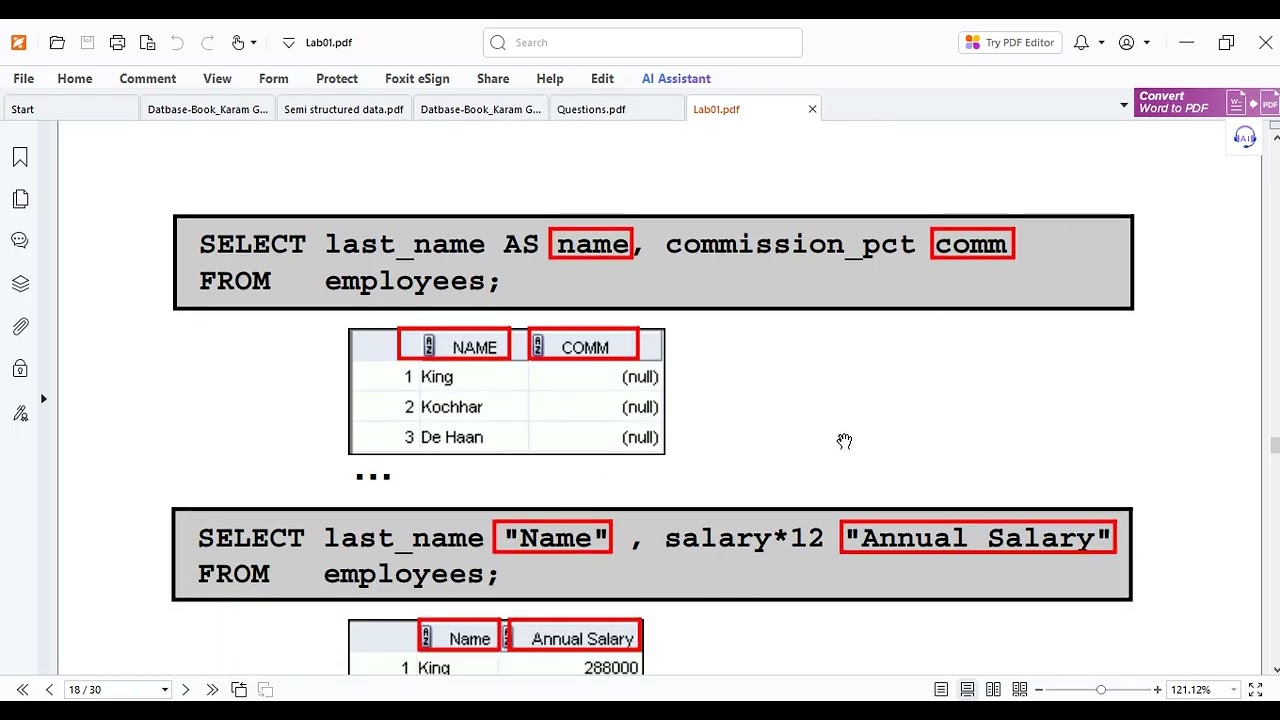Image resolution: width=1280 pixels, height=720 pixels.
Task: Open the Help ribbon tab
Action: click(x=550, y=79)
